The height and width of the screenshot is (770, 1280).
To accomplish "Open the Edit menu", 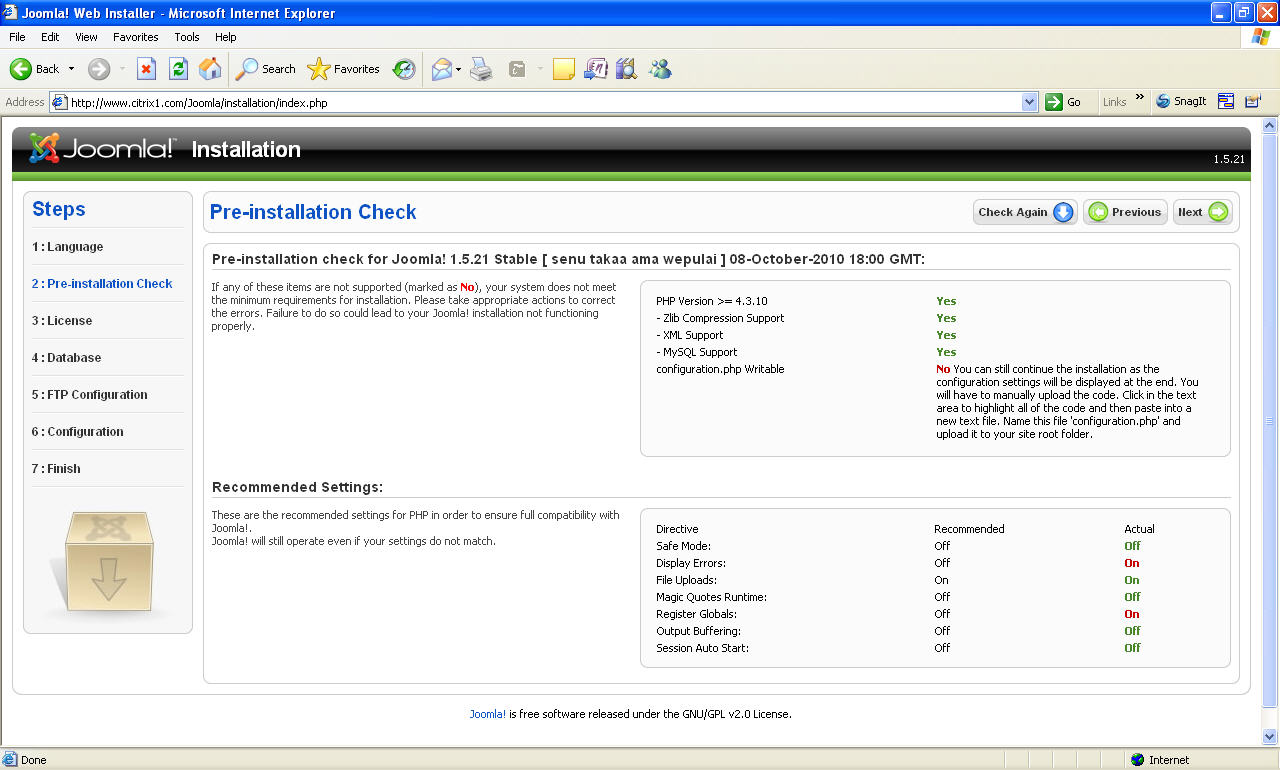I will 50,37.
